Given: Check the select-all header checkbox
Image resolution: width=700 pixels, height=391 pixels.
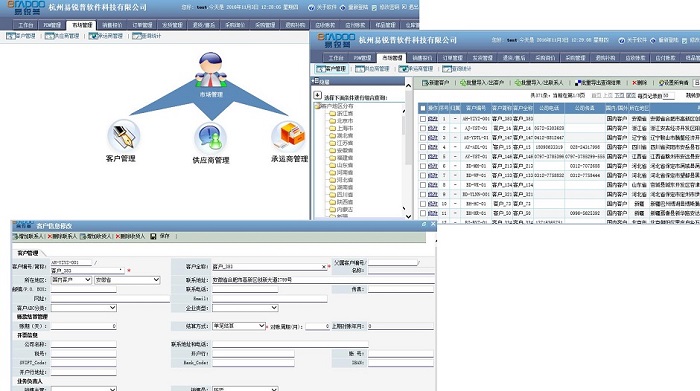Looking at the screenshot, I should click(422, 108).
